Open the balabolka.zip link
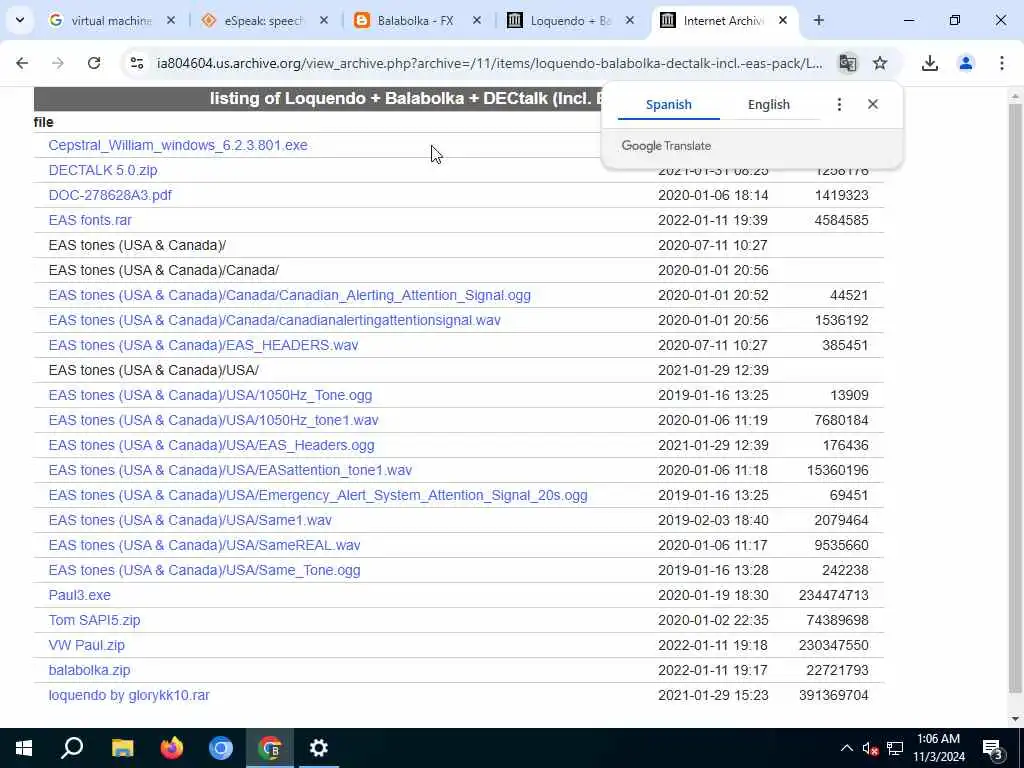The height and width of the screenshot is (768, 1024). point(89,670)
